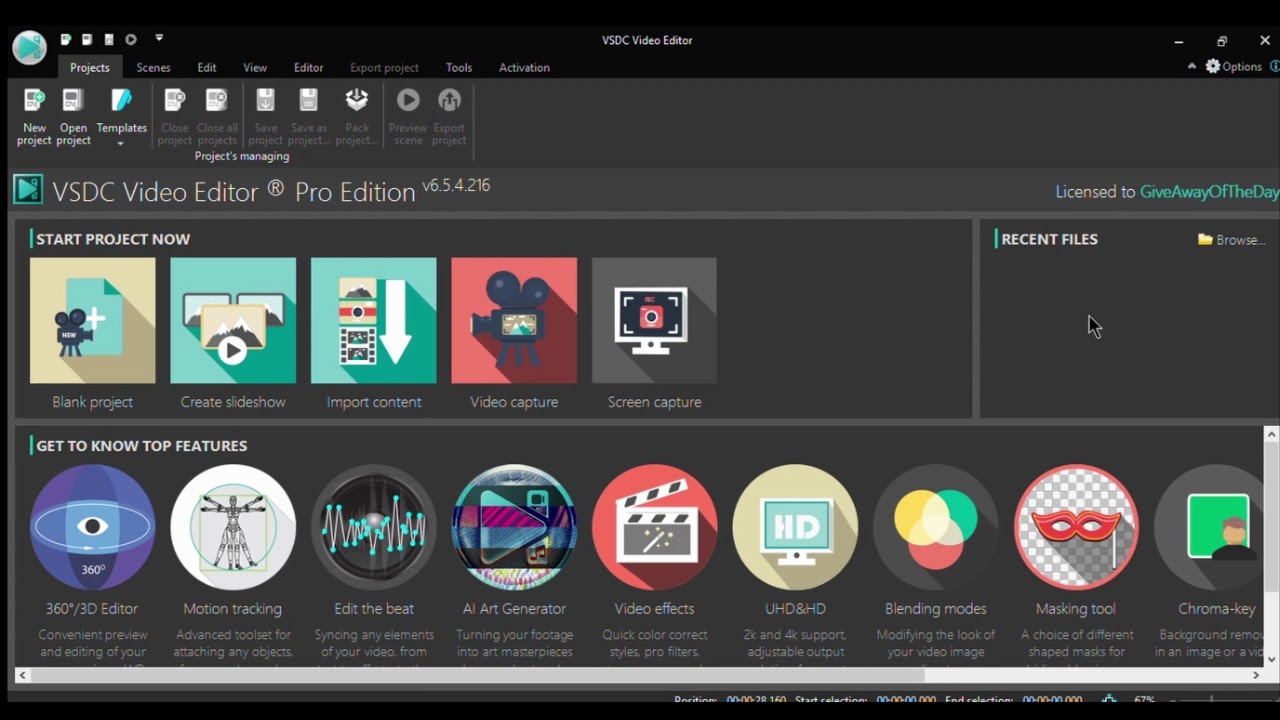Screen dimensions: 1280x720
Task: Click the VSDC round application logo button
Action: [29, 46]
